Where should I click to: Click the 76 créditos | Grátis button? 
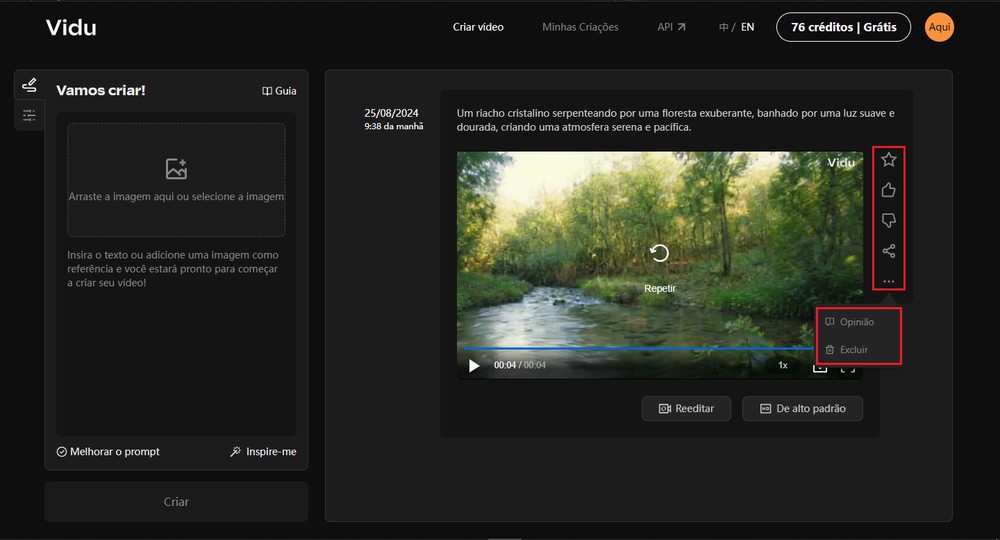(843, 27)
